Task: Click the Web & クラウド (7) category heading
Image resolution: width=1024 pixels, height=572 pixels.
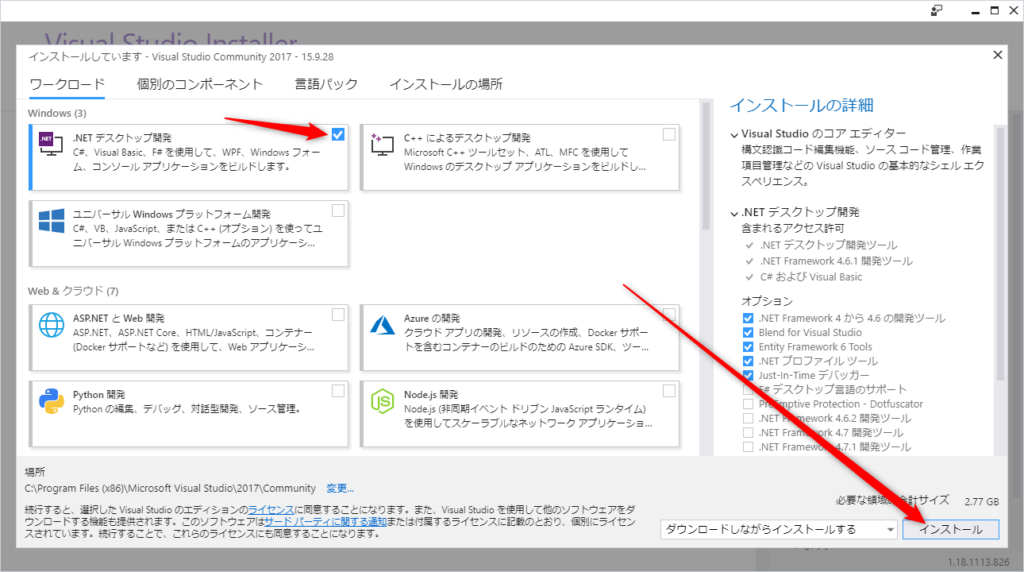Action: point(73,291)
